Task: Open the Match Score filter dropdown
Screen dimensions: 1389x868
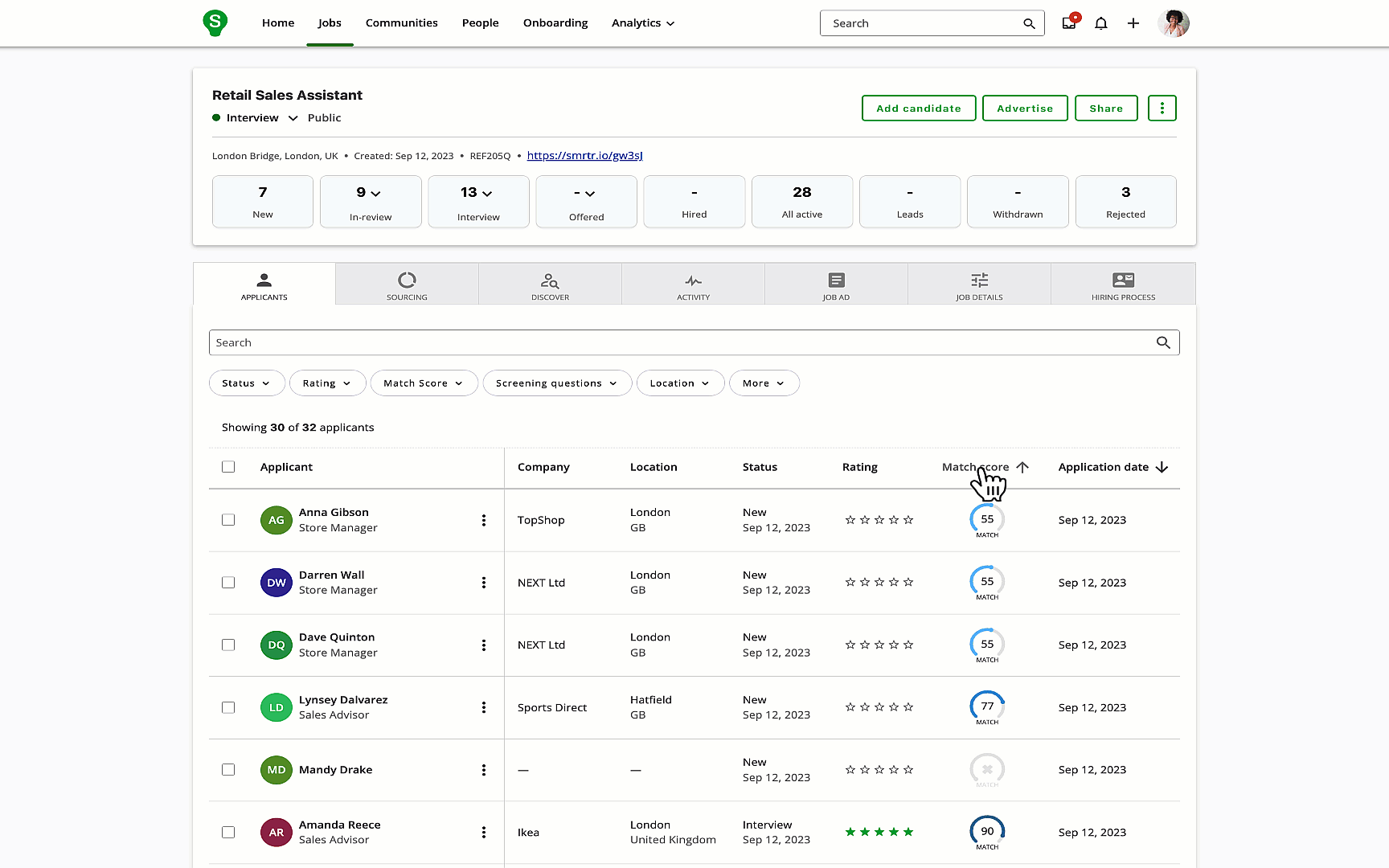Action: pyautogui.click(x=424, y=383)
